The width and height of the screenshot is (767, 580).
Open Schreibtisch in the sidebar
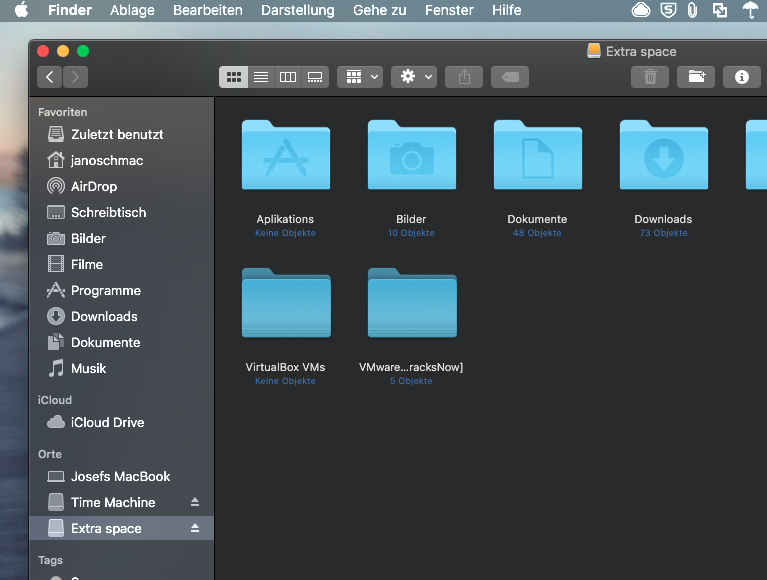(x=121, y=212)
